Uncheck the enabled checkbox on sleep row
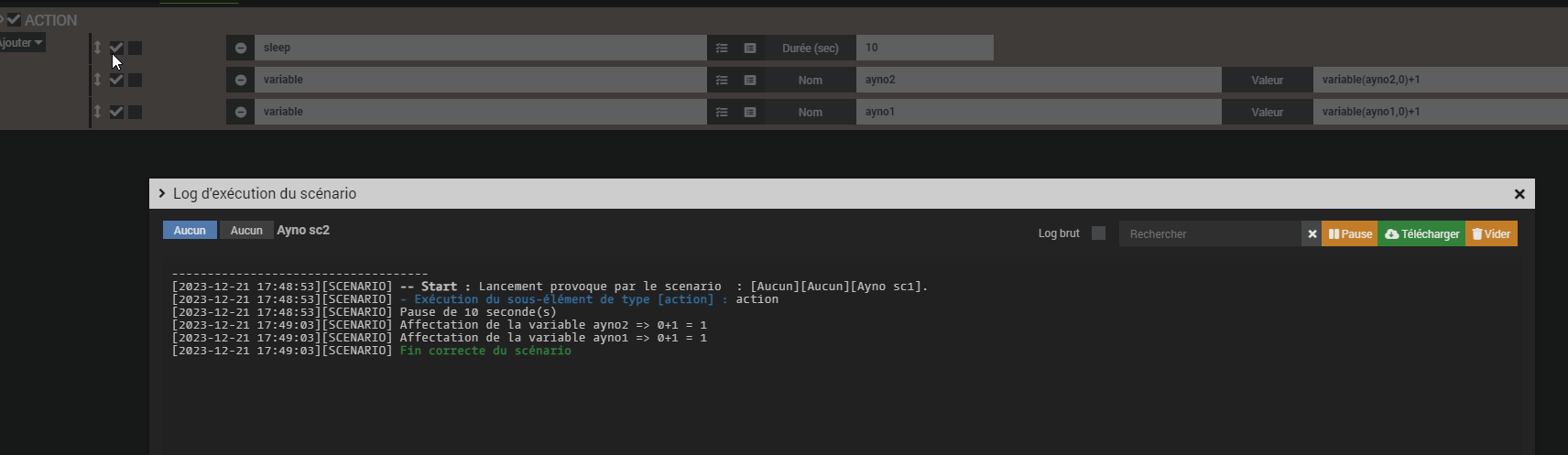 (x=116, y=48)
